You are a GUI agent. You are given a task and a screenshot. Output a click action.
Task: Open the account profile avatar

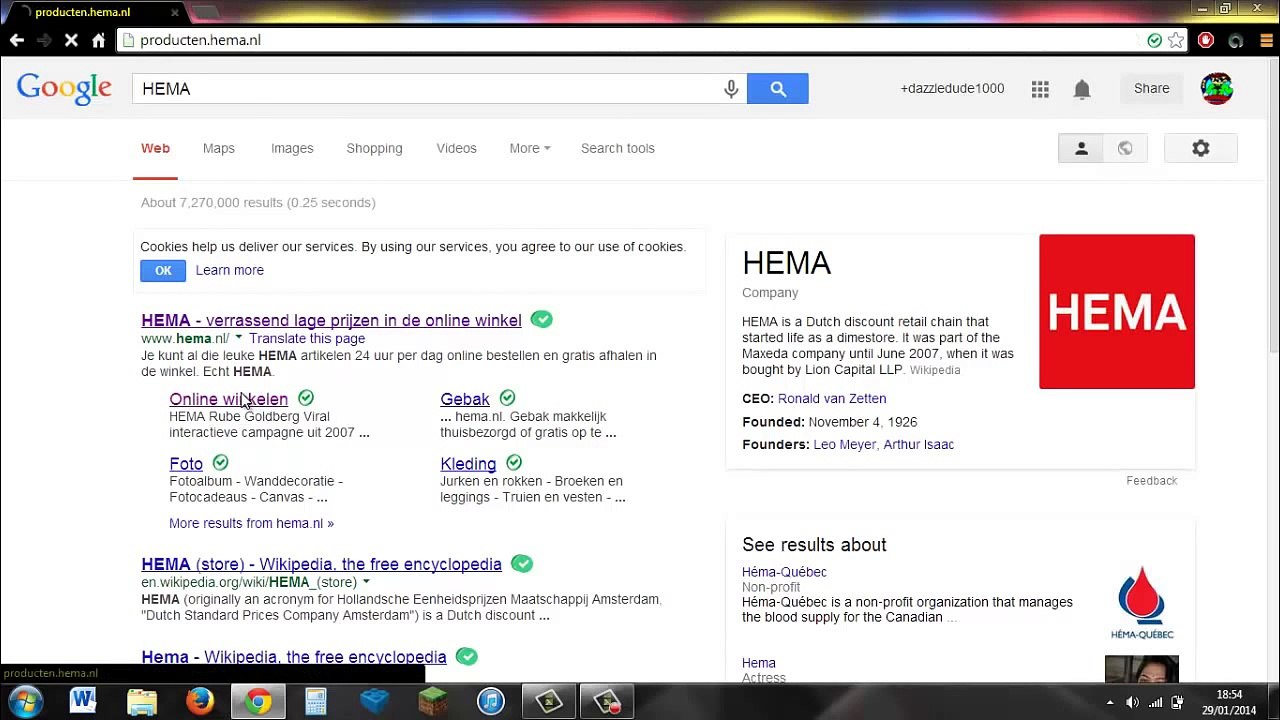pyautogui.click(x=1217, y=88)
